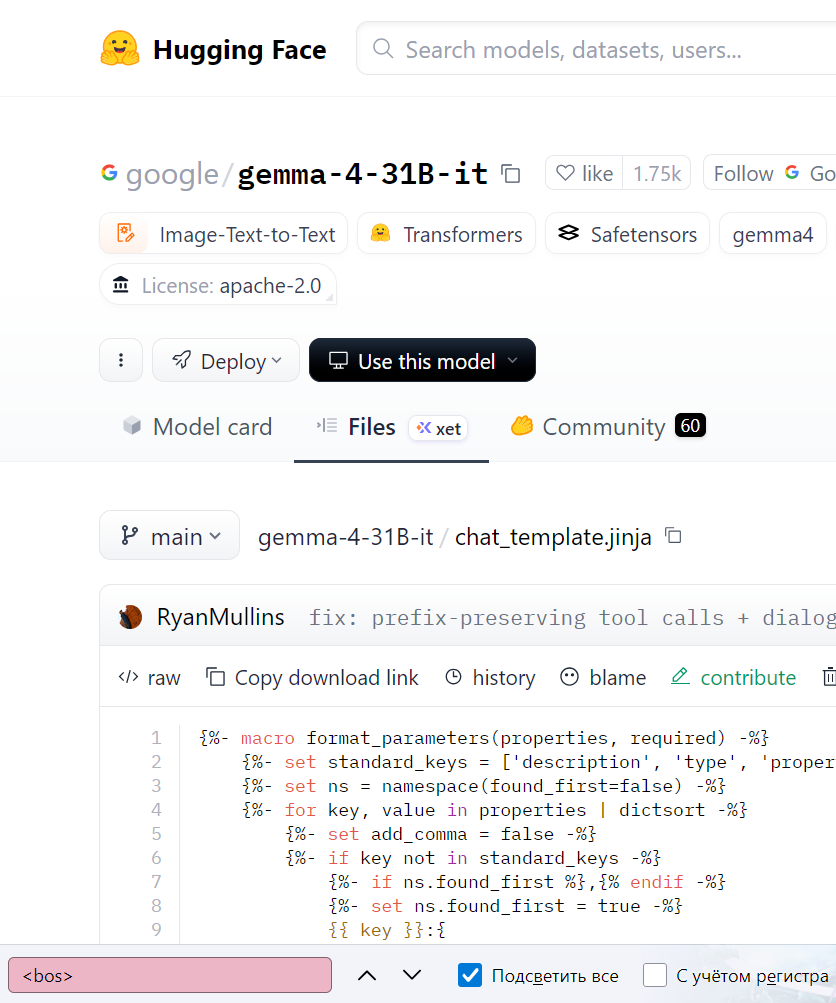The height and width of the screenshot is (1003, 836).
Task: Like the model with heart button
Action: coord(584,173)
